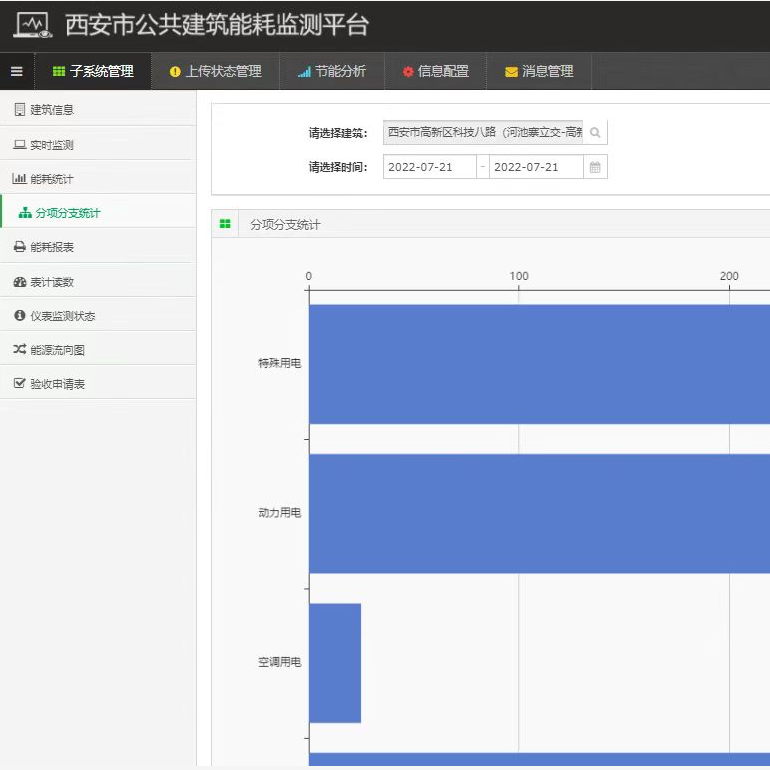Switch to 子系统管理 tab
Viewport: 770px width, 770px height.
point(93,71)
